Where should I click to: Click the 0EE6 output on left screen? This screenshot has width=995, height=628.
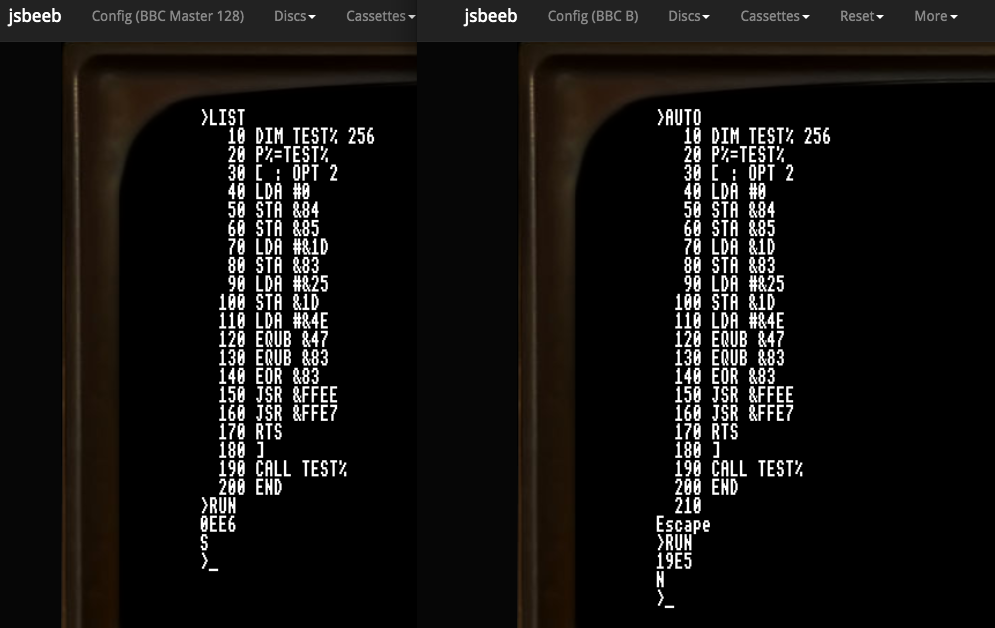(x=218, y=524)
